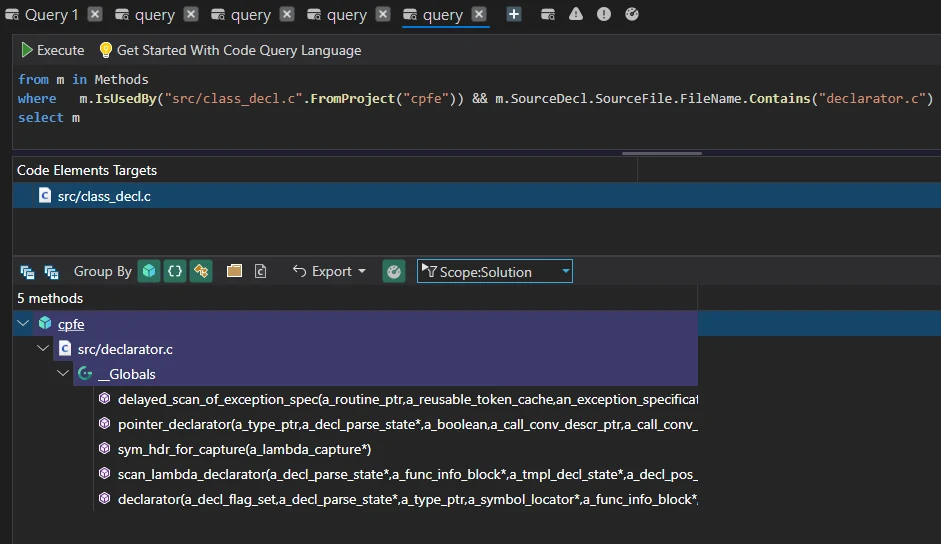Toggle Group By namespace braces button
The width and height of the screenshot is (941, 544).
tap(175, 271)
